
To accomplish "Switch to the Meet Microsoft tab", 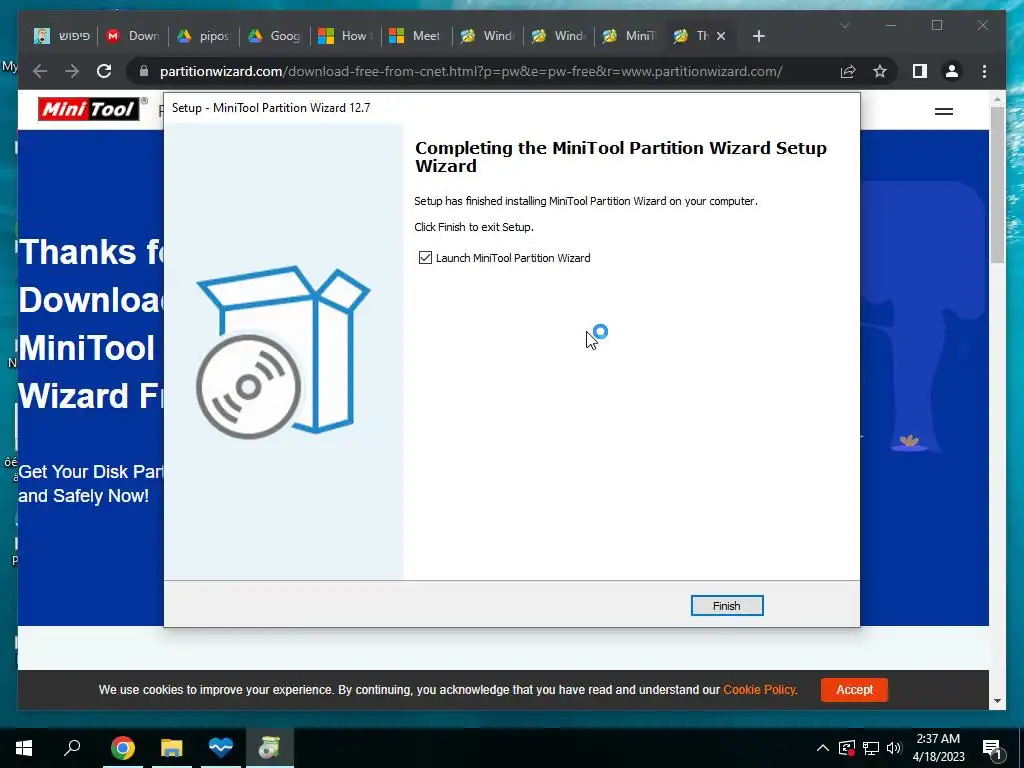I will tap(417, 36).
